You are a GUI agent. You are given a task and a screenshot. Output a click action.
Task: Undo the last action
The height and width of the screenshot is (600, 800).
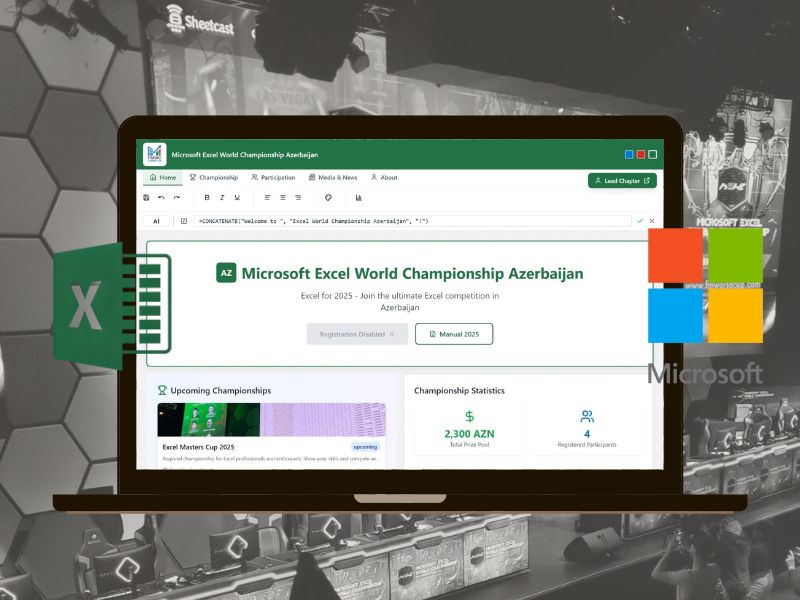[x=163, y=197]
